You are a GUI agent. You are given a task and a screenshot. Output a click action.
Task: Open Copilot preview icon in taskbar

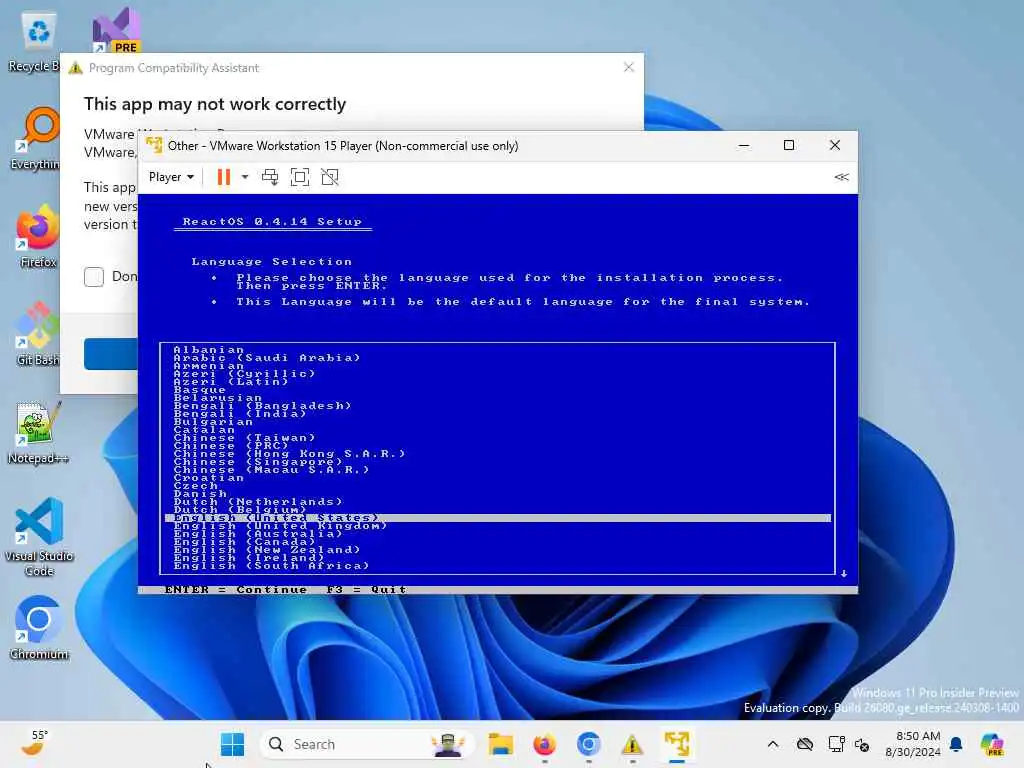(993, 744)
